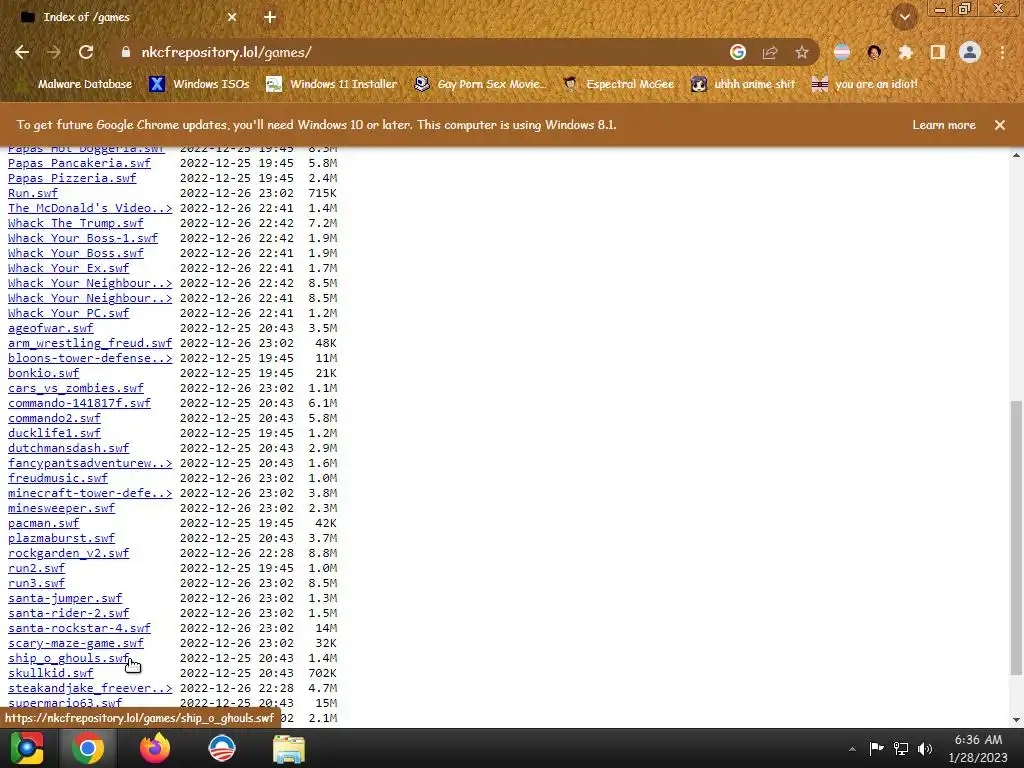Click the address bar URL field
The image size is (1024, 768).
point(431,52)
